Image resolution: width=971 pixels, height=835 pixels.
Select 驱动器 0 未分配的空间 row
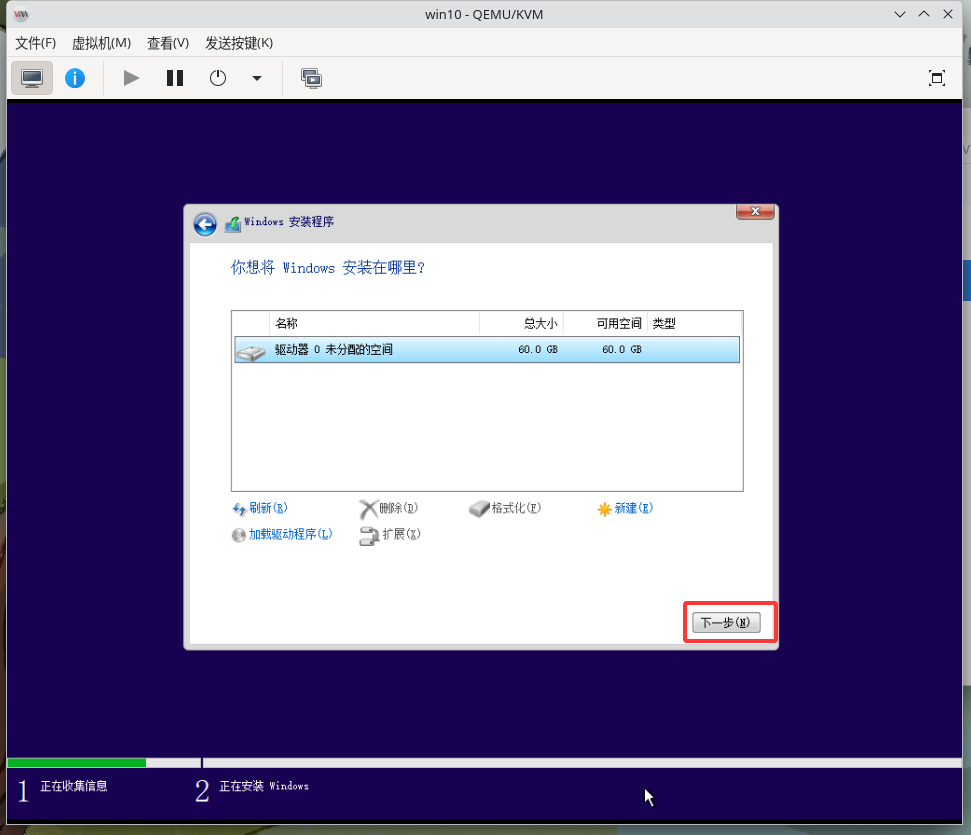[x=487, y=349]
